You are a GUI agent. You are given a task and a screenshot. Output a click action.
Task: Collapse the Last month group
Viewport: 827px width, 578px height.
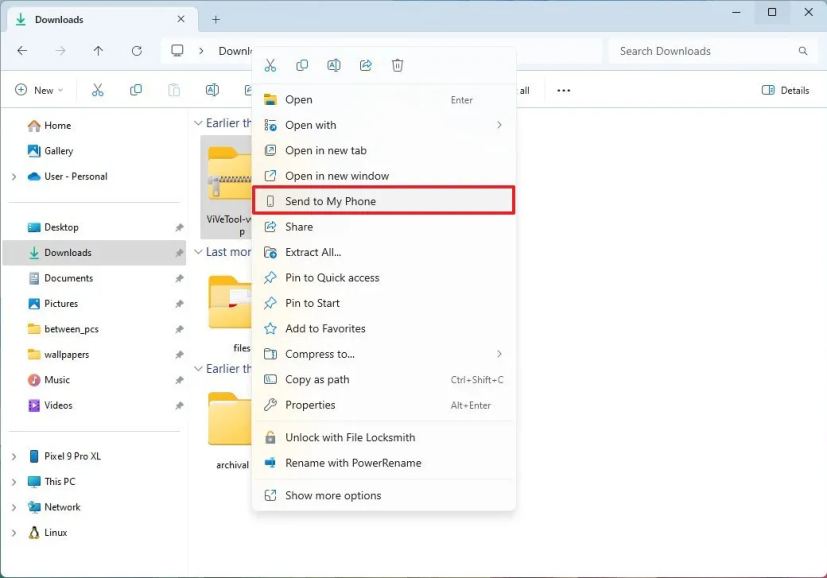coord(198,252)
